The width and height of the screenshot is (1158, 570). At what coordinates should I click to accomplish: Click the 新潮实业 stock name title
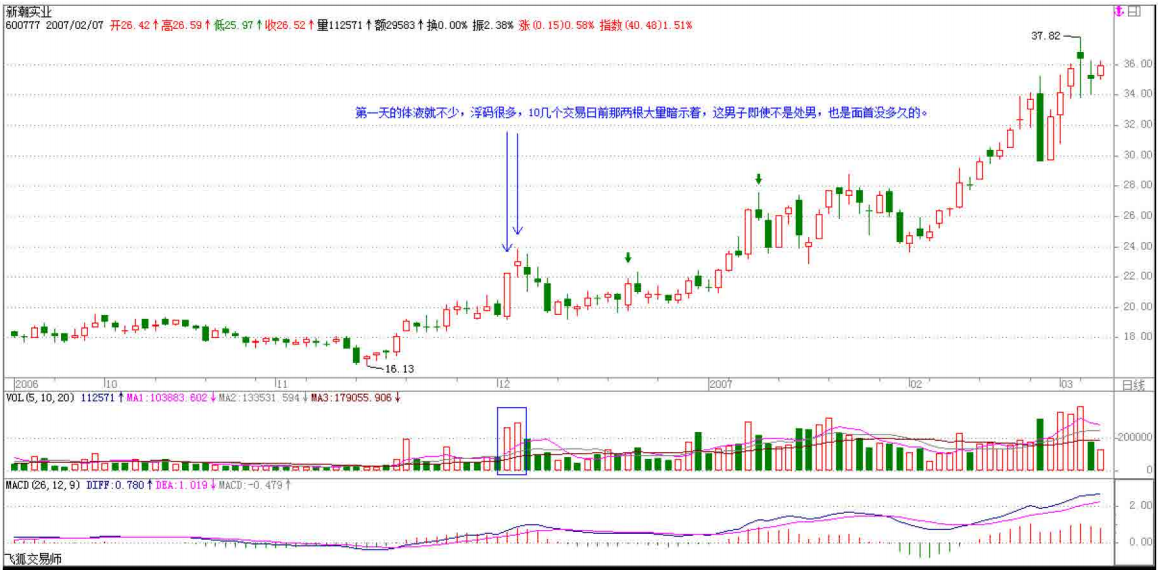(29, 11)
